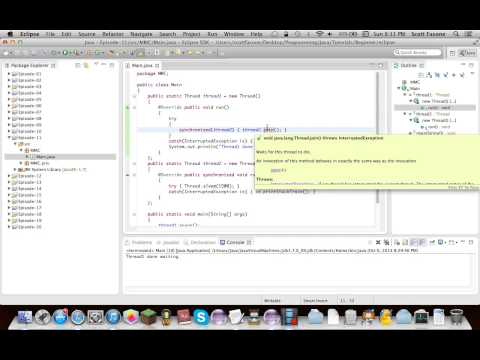Click 'Thread2 done waiting' console output line
Viewport: 480px width, 360px height.
pyautogui.click(x=152, y=257)
